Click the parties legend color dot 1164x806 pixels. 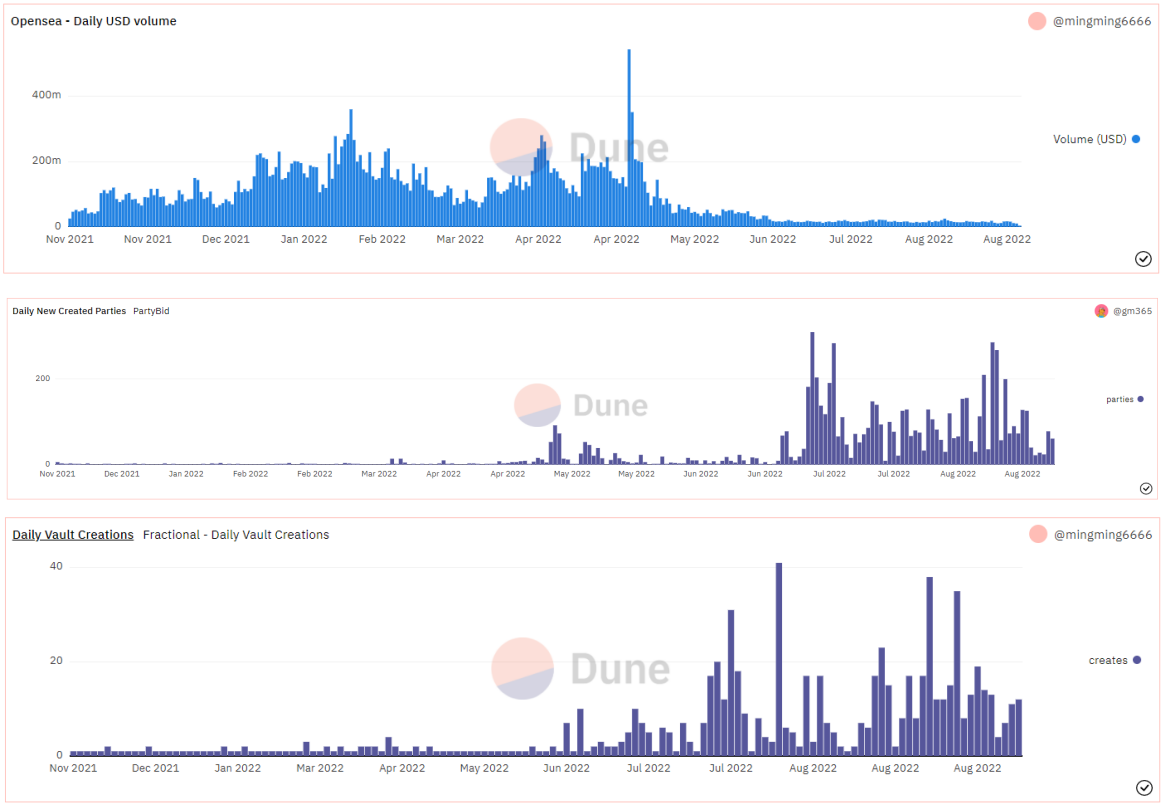(x=1140, y=399)
